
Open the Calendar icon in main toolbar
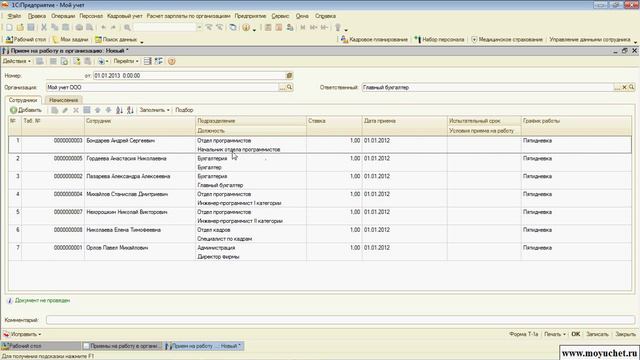tap(279, 27)
